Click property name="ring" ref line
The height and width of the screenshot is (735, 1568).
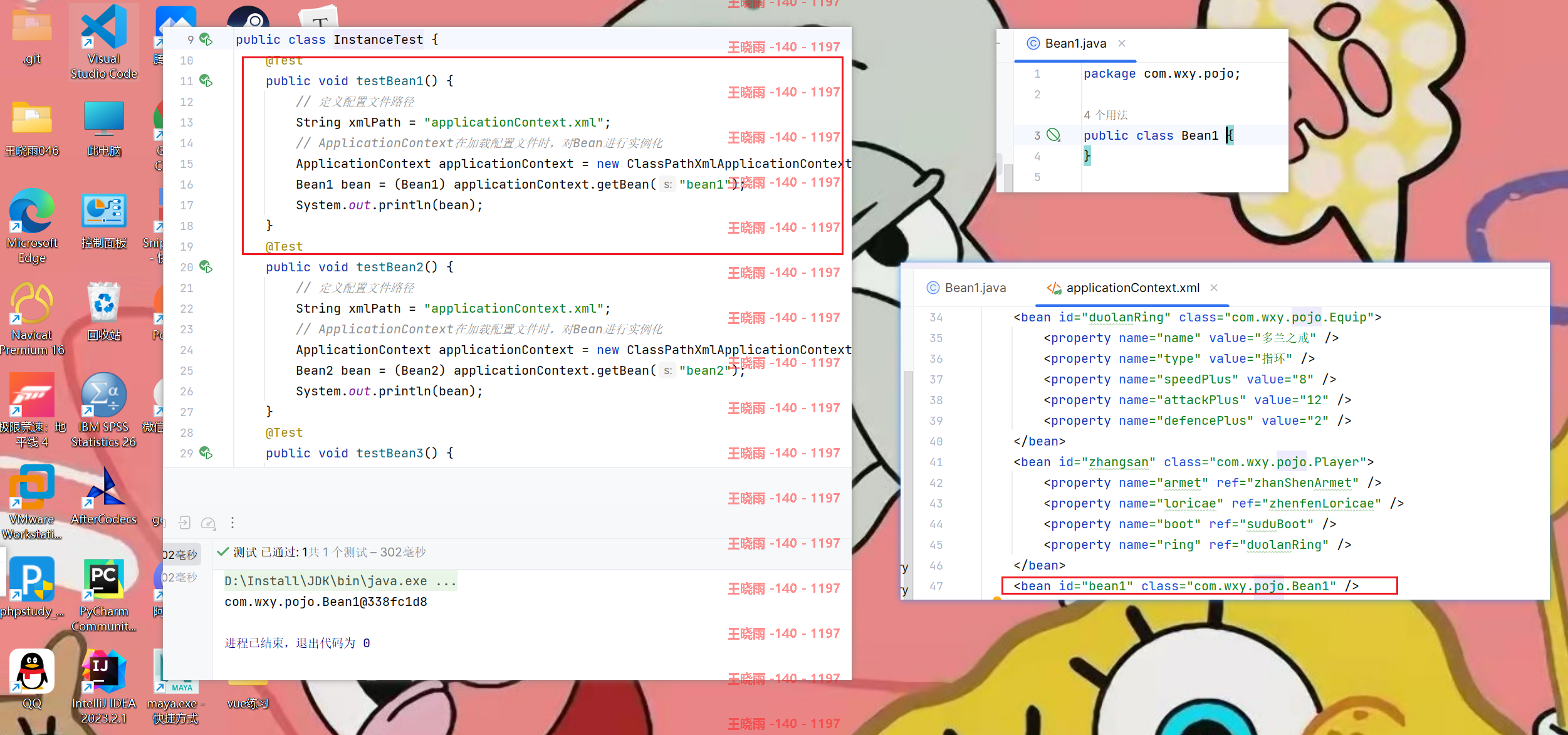coord(1197,545)
